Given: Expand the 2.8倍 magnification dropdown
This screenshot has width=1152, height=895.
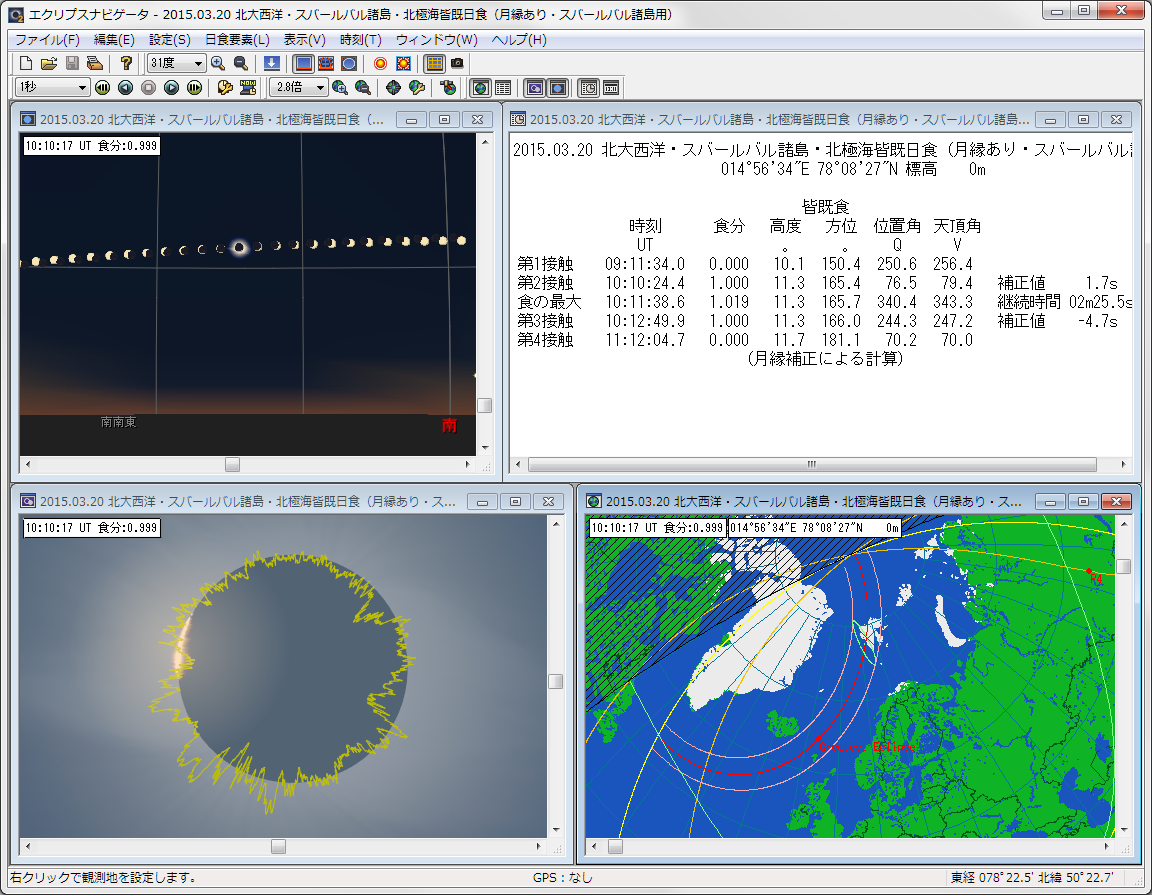Looking at the screenshot, I should click(319, 87).
